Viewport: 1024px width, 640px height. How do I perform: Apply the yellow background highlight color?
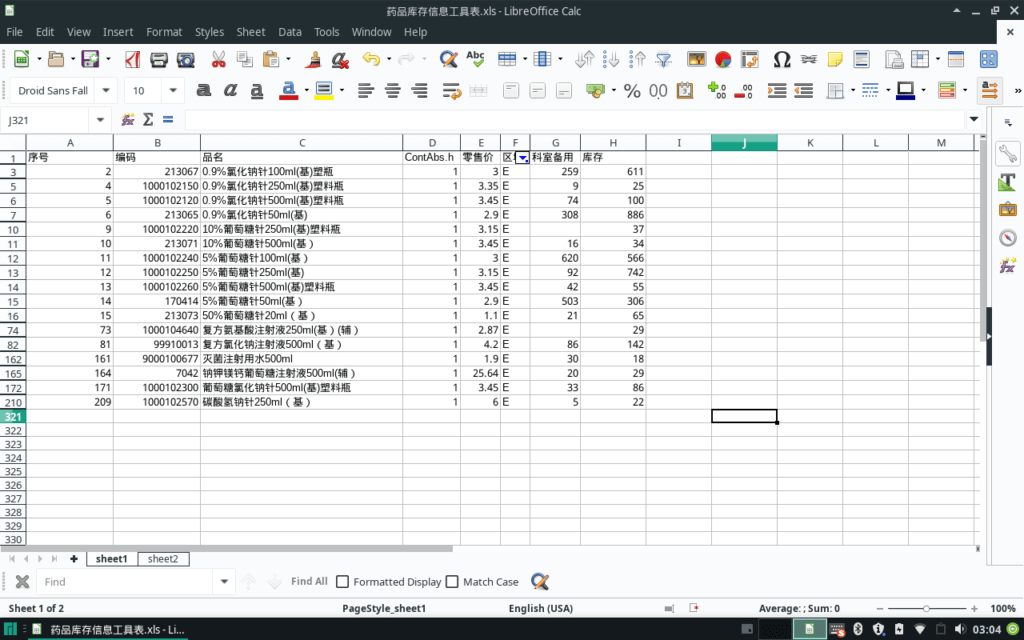(323, 91)
